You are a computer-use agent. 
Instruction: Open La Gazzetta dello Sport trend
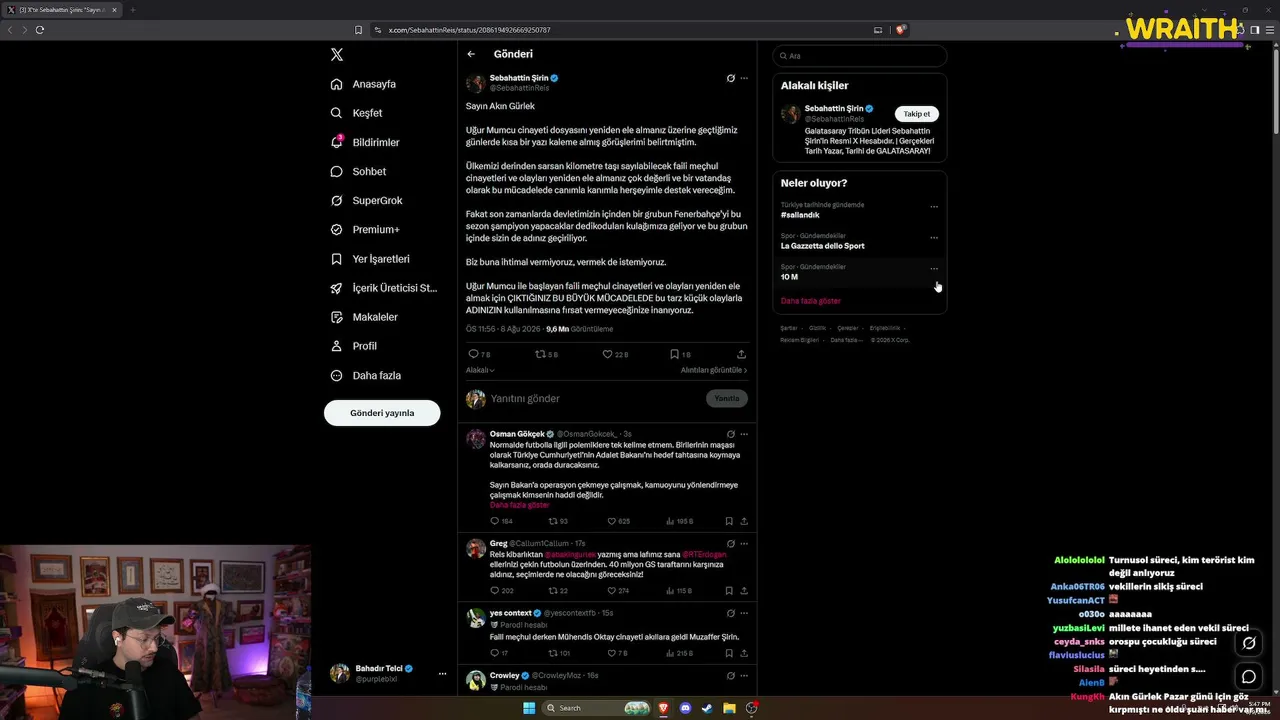823,246
